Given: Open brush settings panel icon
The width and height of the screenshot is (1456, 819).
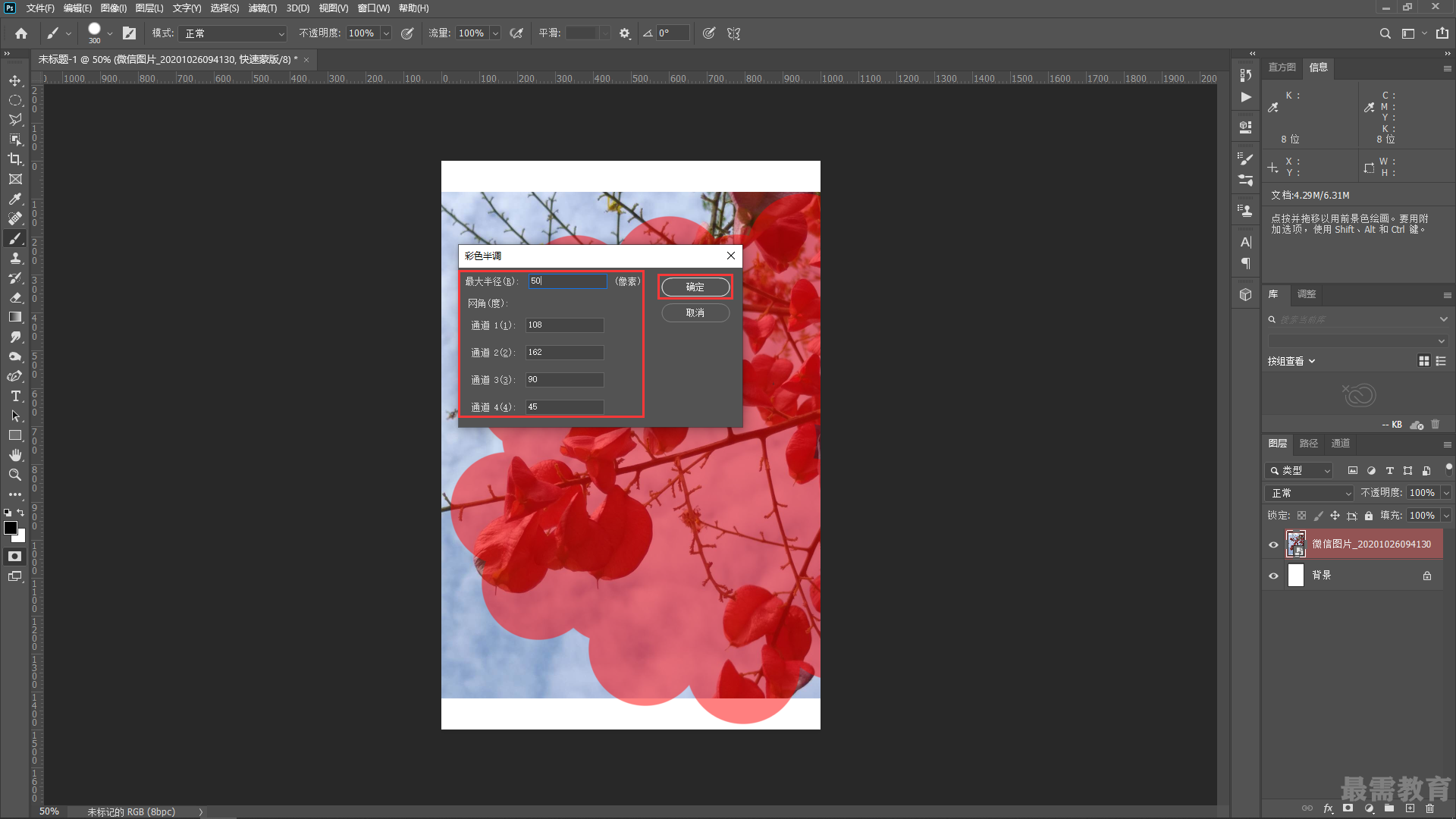Looking at the screenshot, I should click(x=130, y=33).
